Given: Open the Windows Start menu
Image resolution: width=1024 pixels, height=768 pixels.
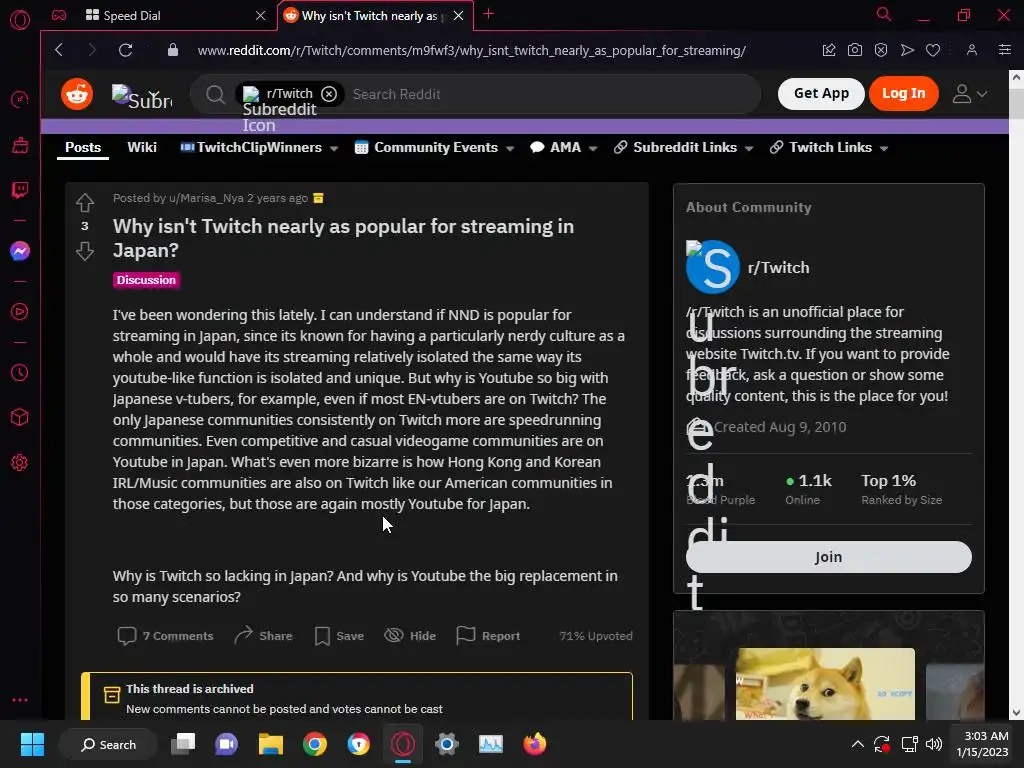Looking at the screenshot, I should click(32, 744).
